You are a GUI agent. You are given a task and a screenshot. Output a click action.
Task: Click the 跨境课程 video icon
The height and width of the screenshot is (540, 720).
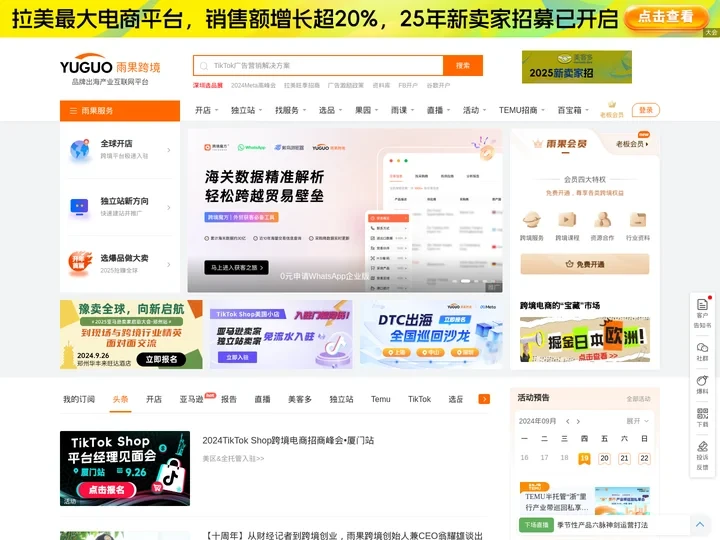point(567,220)
